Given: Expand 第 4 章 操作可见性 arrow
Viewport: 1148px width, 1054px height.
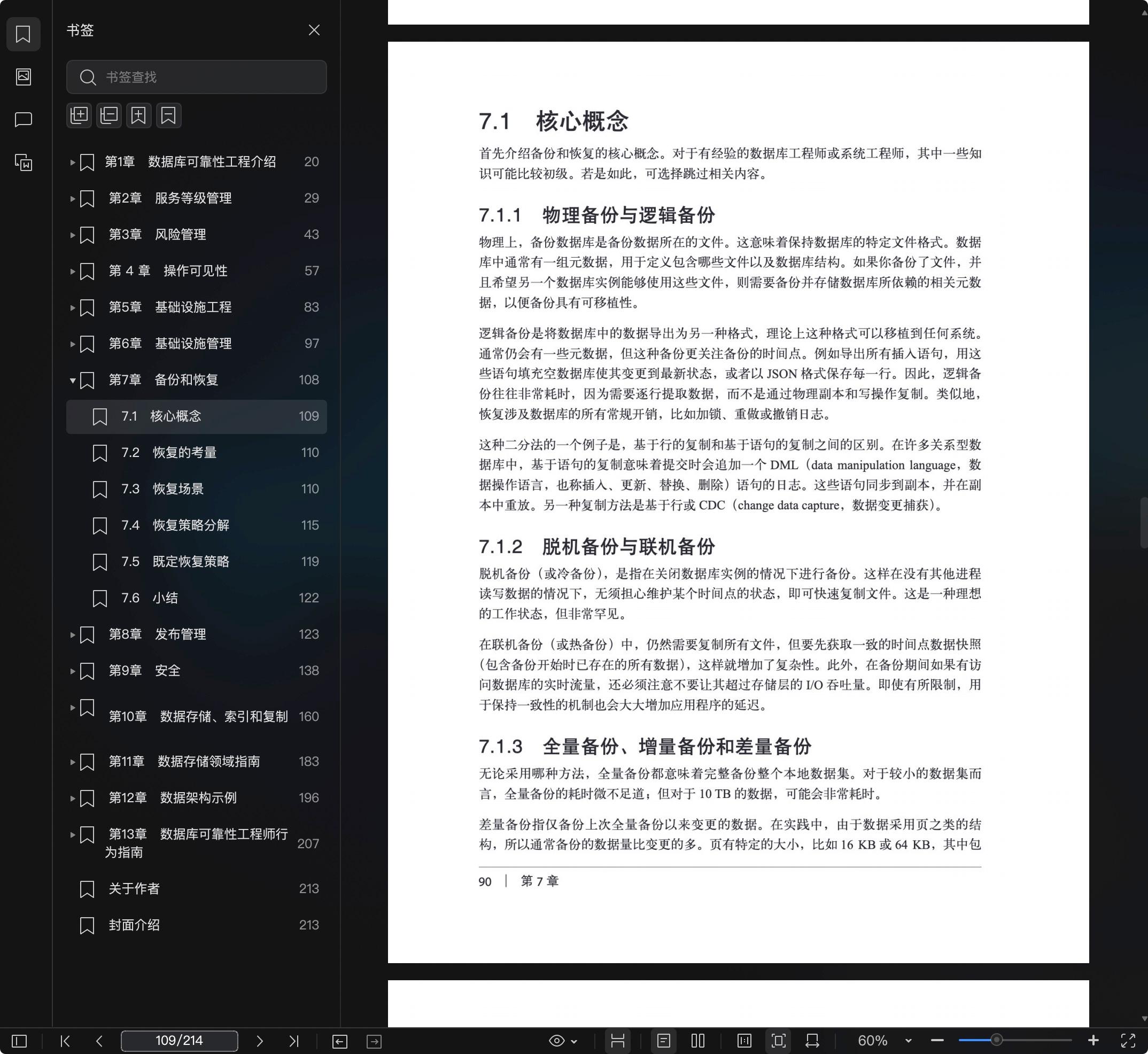Looking at the screenshot, I should pyautogui.click(x=73, y=272).
